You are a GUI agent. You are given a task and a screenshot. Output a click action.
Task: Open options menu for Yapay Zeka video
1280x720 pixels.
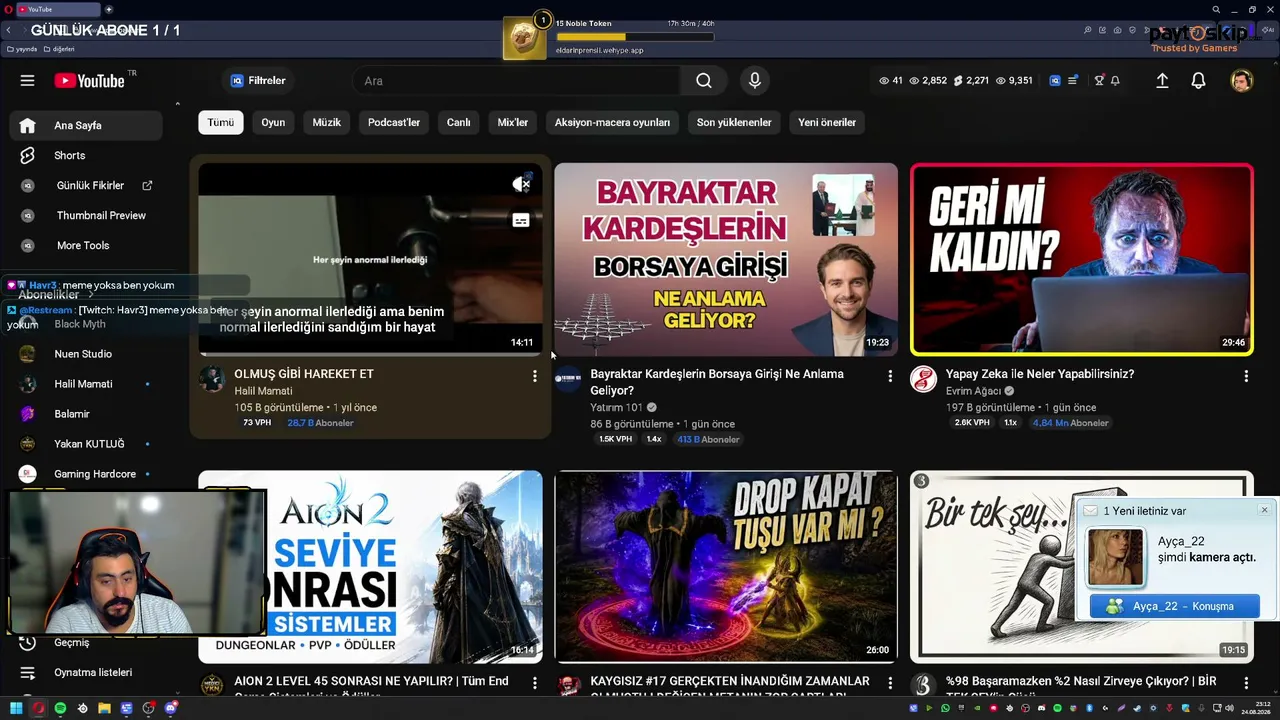point(1246,376)
